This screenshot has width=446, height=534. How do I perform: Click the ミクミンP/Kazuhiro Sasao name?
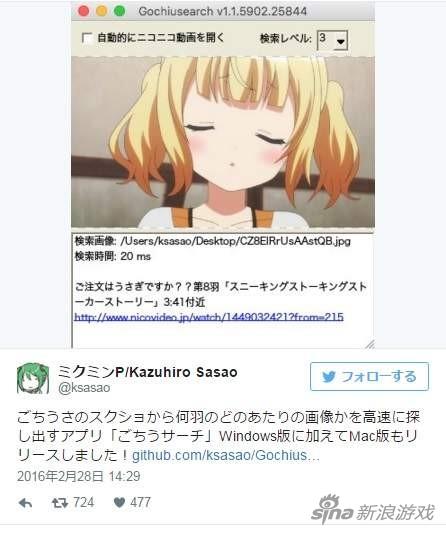coord(147,372)
